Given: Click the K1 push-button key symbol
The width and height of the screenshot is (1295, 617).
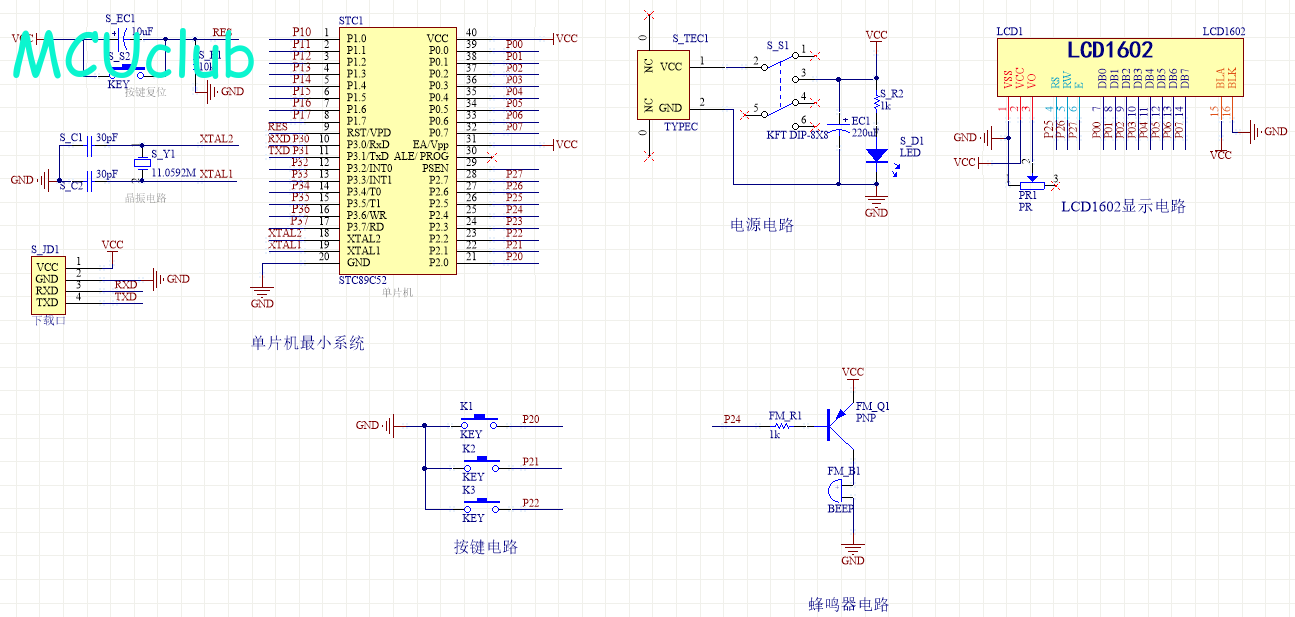Looking at the screenshot, I should (x=485, y=420).
